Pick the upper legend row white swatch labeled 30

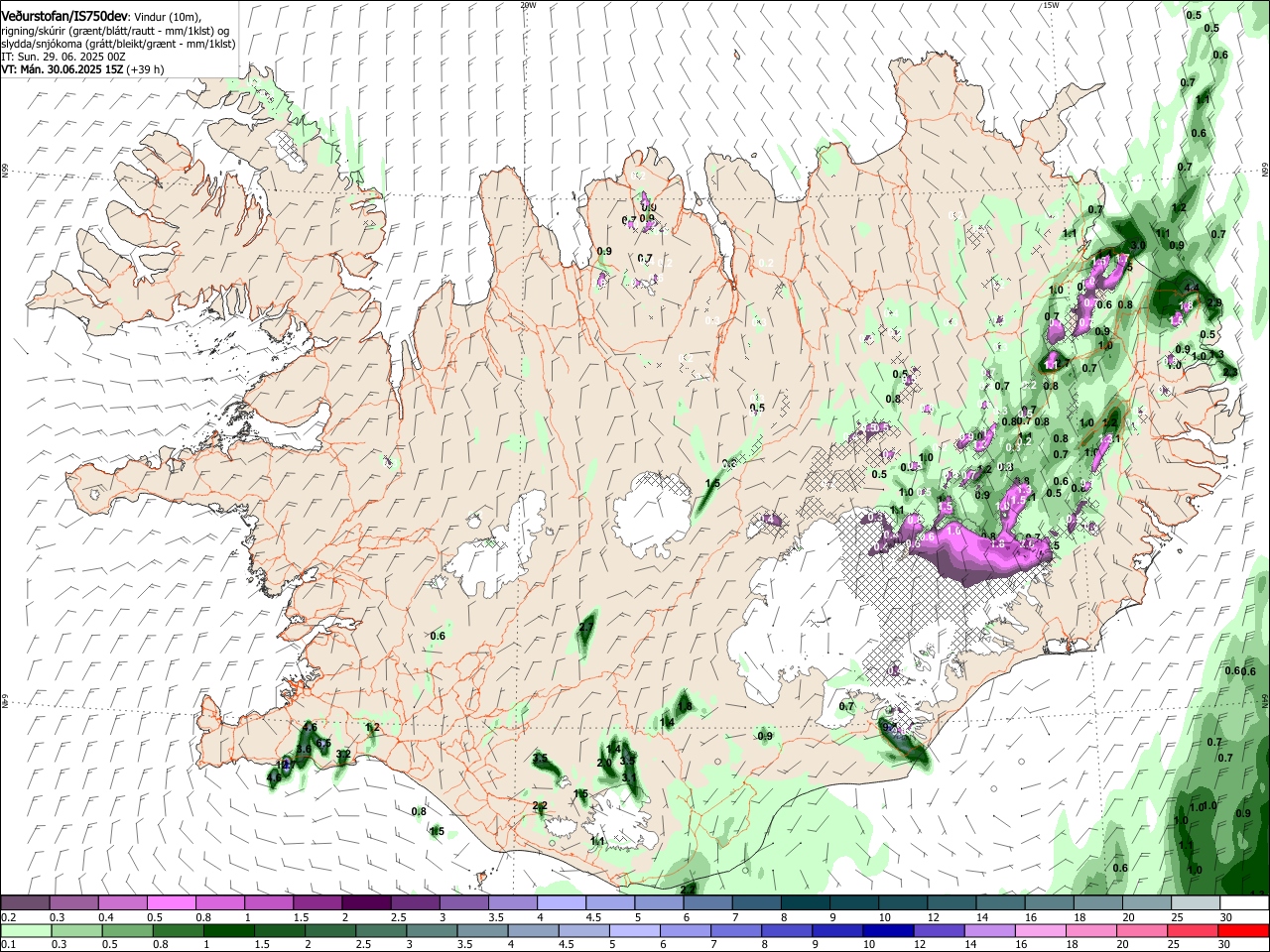[1243, 903]
